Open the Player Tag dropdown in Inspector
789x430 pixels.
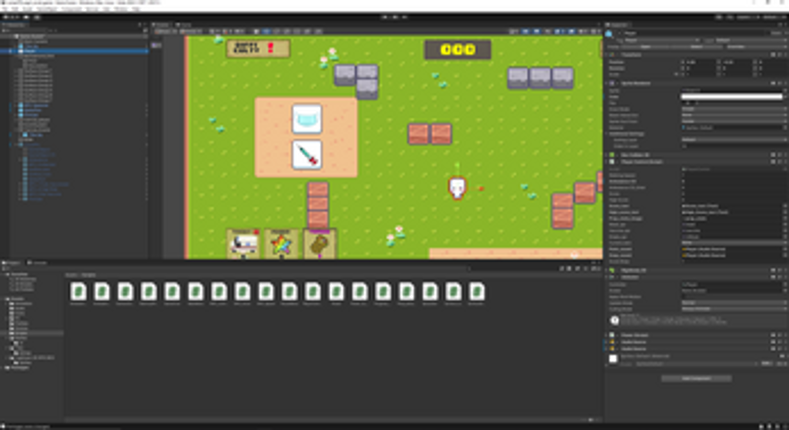[663, 40]
